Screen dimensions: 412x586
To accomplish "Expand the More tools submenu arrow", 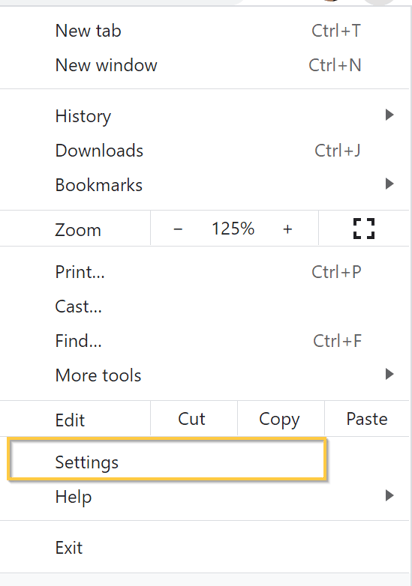I will pos(390,374).
